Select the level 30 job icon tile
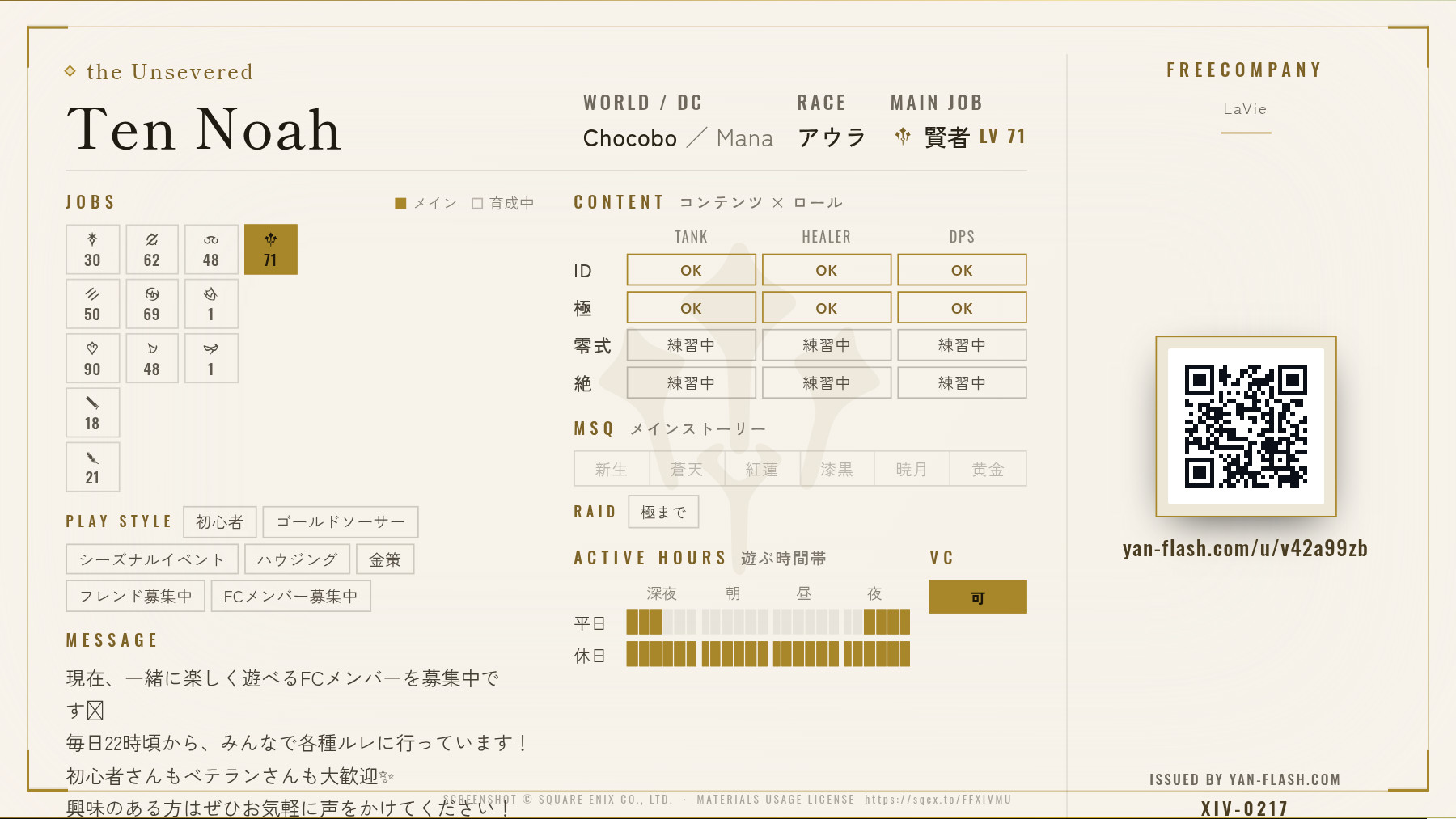The width and height of the screenshot is (1456, 819). click(x=93, y=249)
